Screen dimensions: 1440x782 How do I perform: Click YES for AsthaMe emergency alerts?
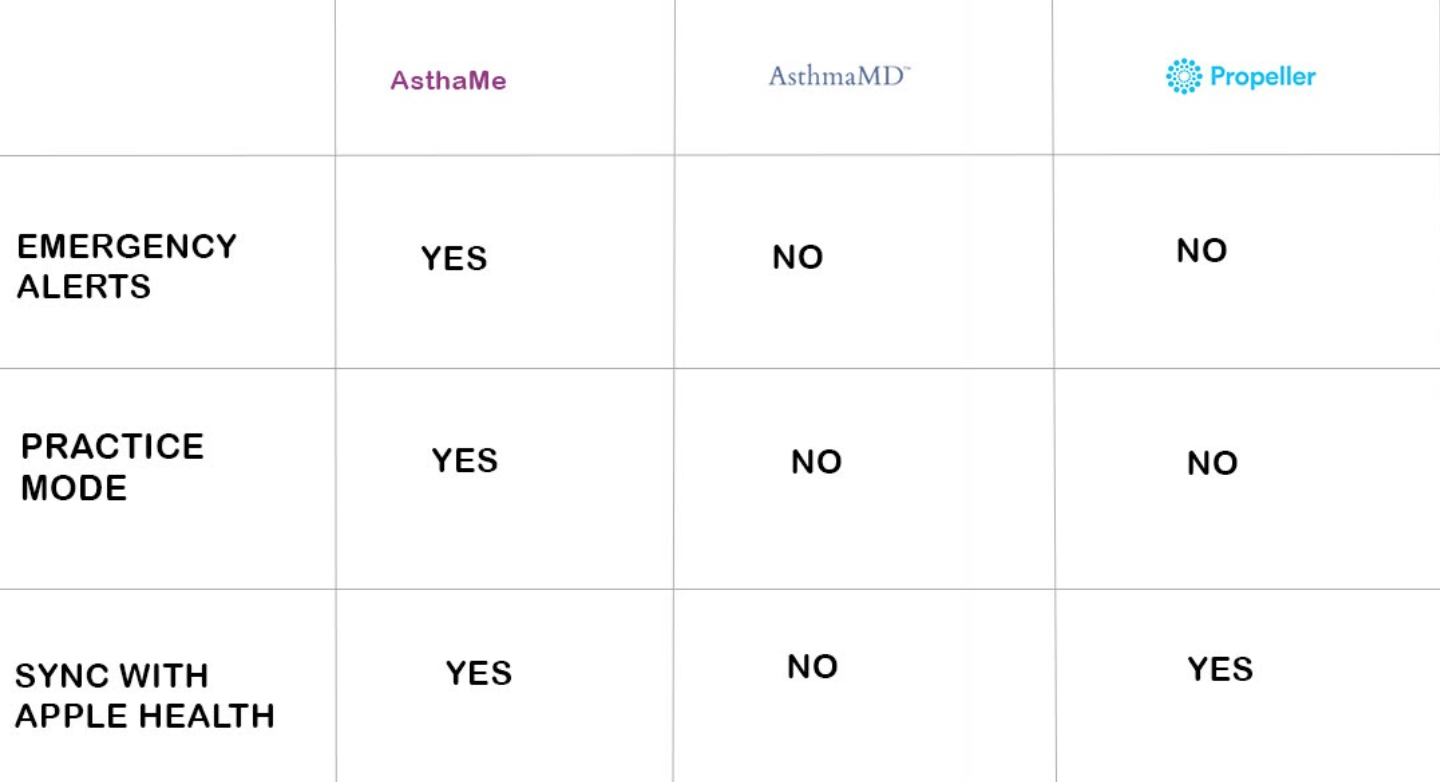point(454,258)
